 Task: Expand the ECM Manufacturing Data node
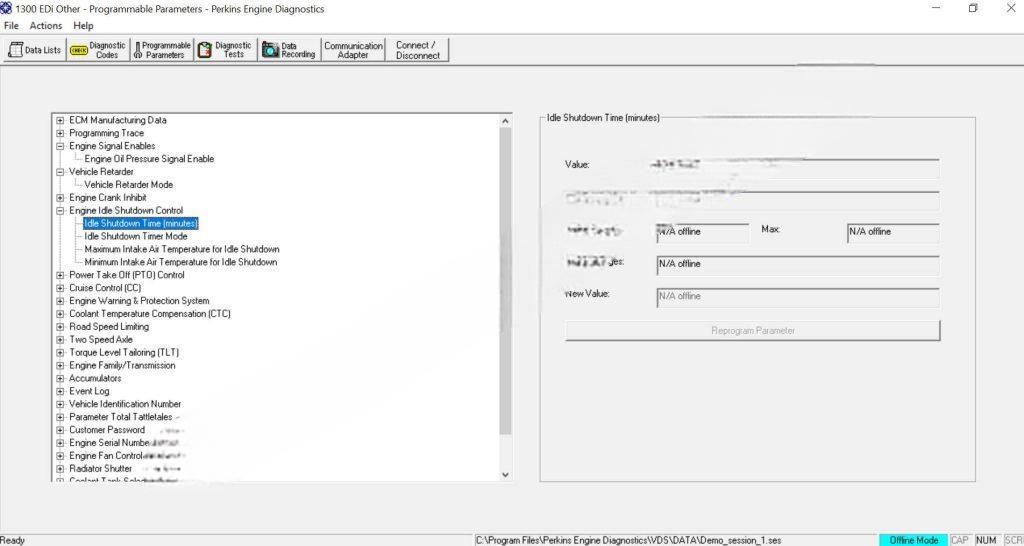61,120
